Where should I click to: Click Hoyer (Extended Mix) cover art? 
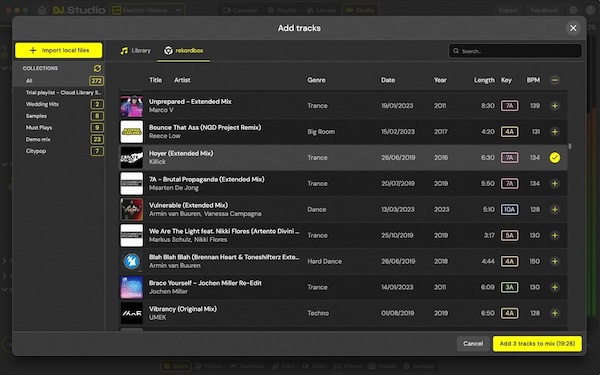132,157
